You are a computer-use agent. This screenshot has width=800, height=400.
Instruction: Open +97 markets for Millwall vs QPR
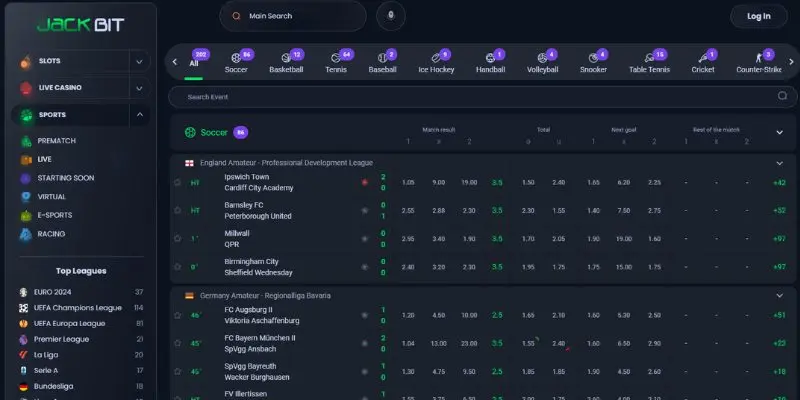click(779, 239)
